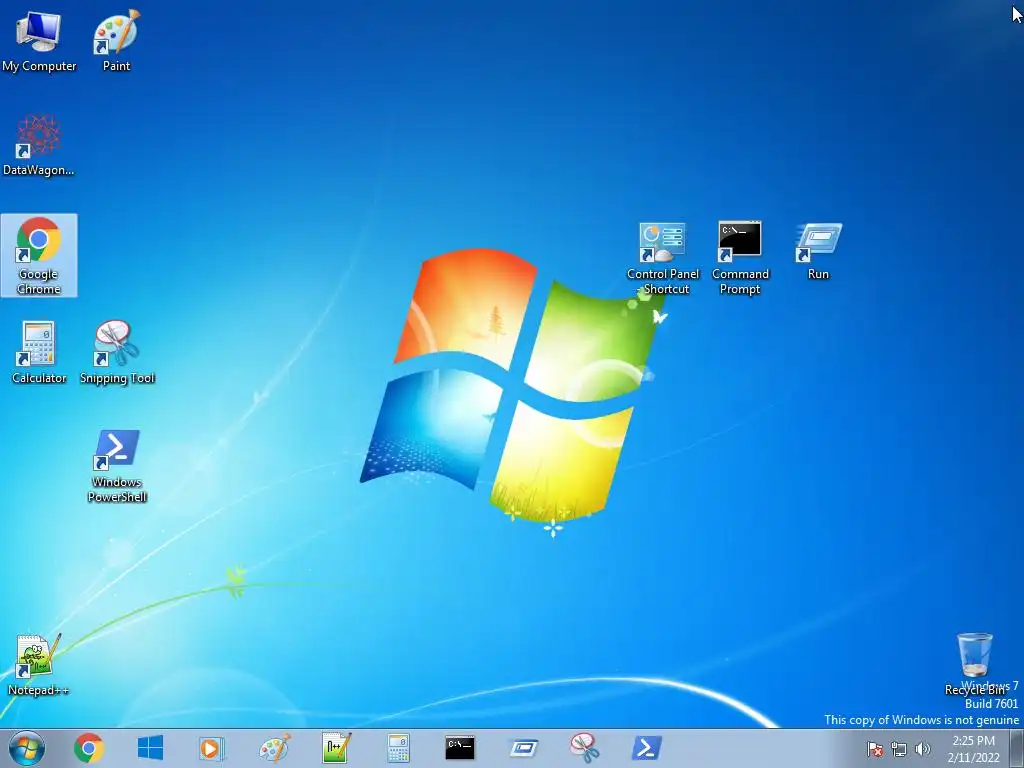The height and width of the screenshot is (768, 1024).
Task: Open Command Prompt from the taskbar
Action: [460, 748]
